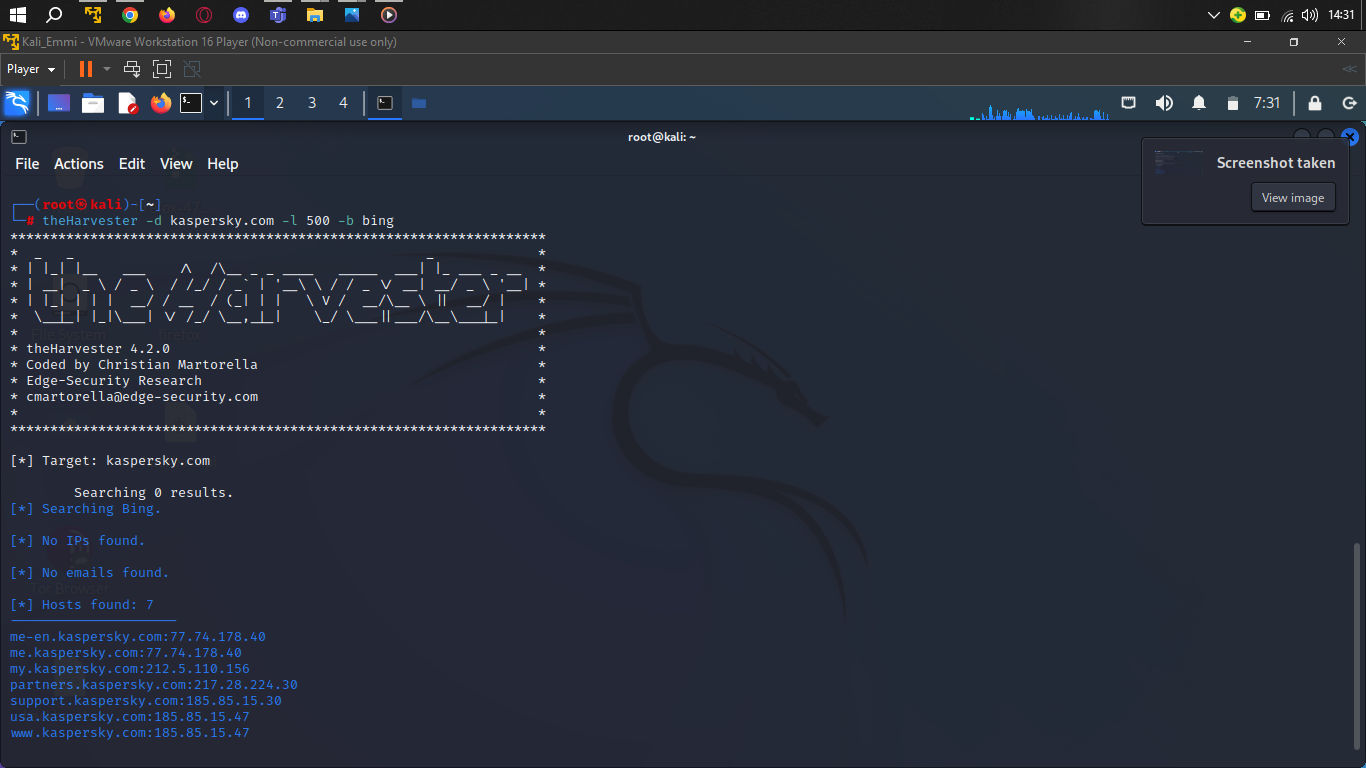Click the terminal window menu icon in titlebar
The image size is (1366, 768).
pos(19,137)
